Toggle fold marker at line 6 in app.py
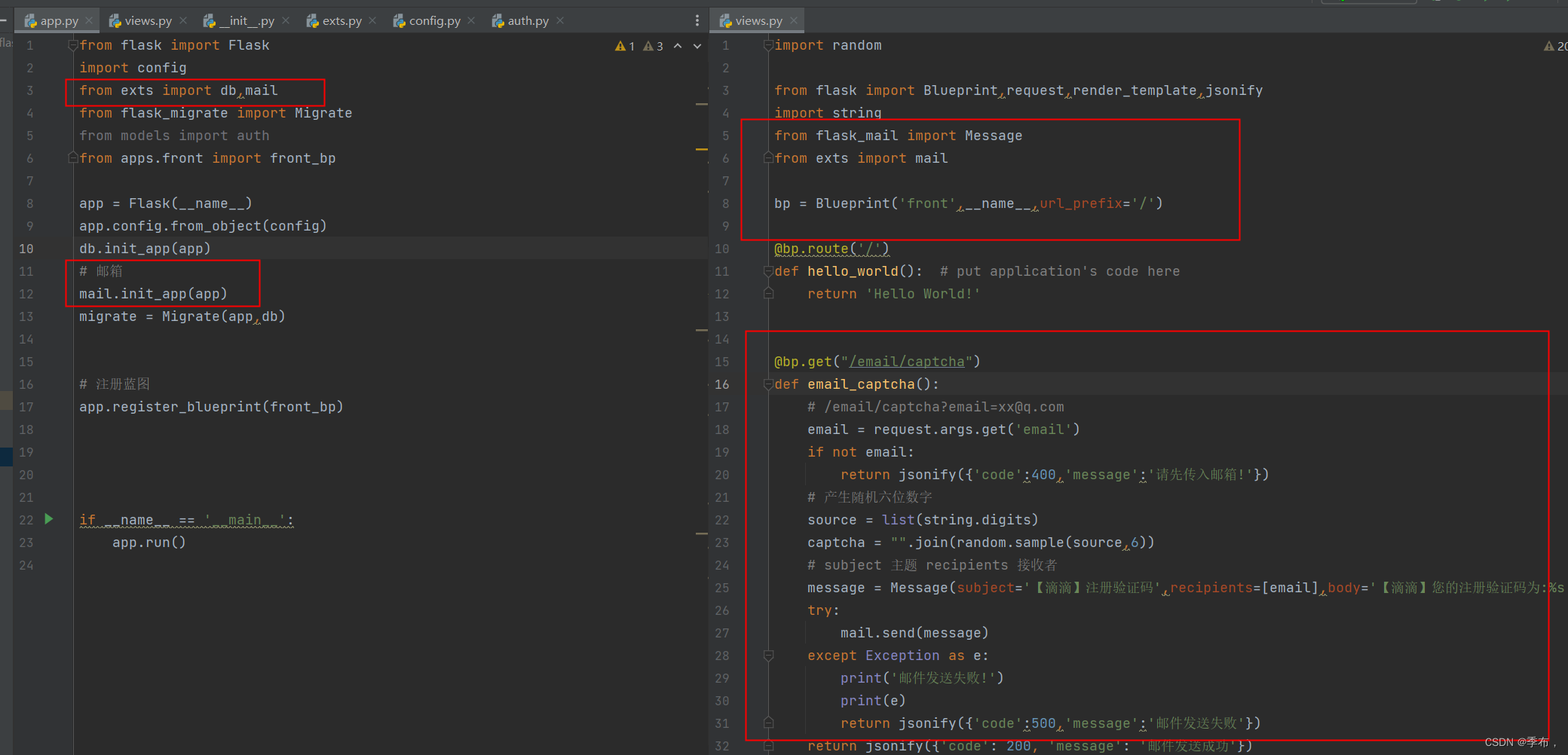Image resolution: width=1568 pixels, height=755 pixels. (73, 158)
